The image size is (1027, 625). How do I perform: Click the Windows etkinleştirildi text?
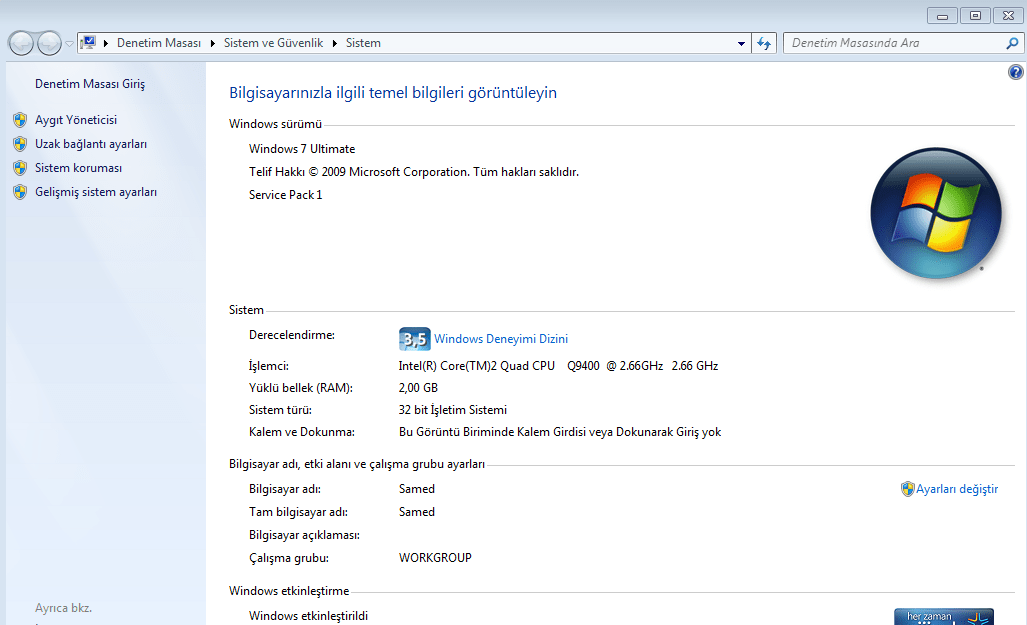[x=308, y=616]
